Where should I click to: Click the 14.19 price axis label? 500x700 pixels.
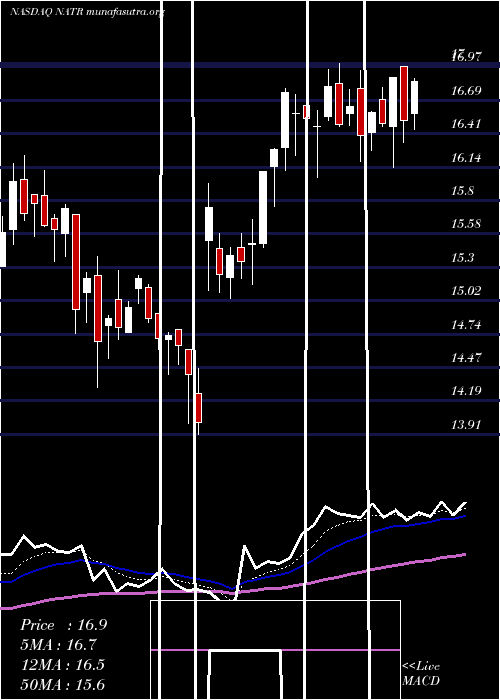pos(467,391)
